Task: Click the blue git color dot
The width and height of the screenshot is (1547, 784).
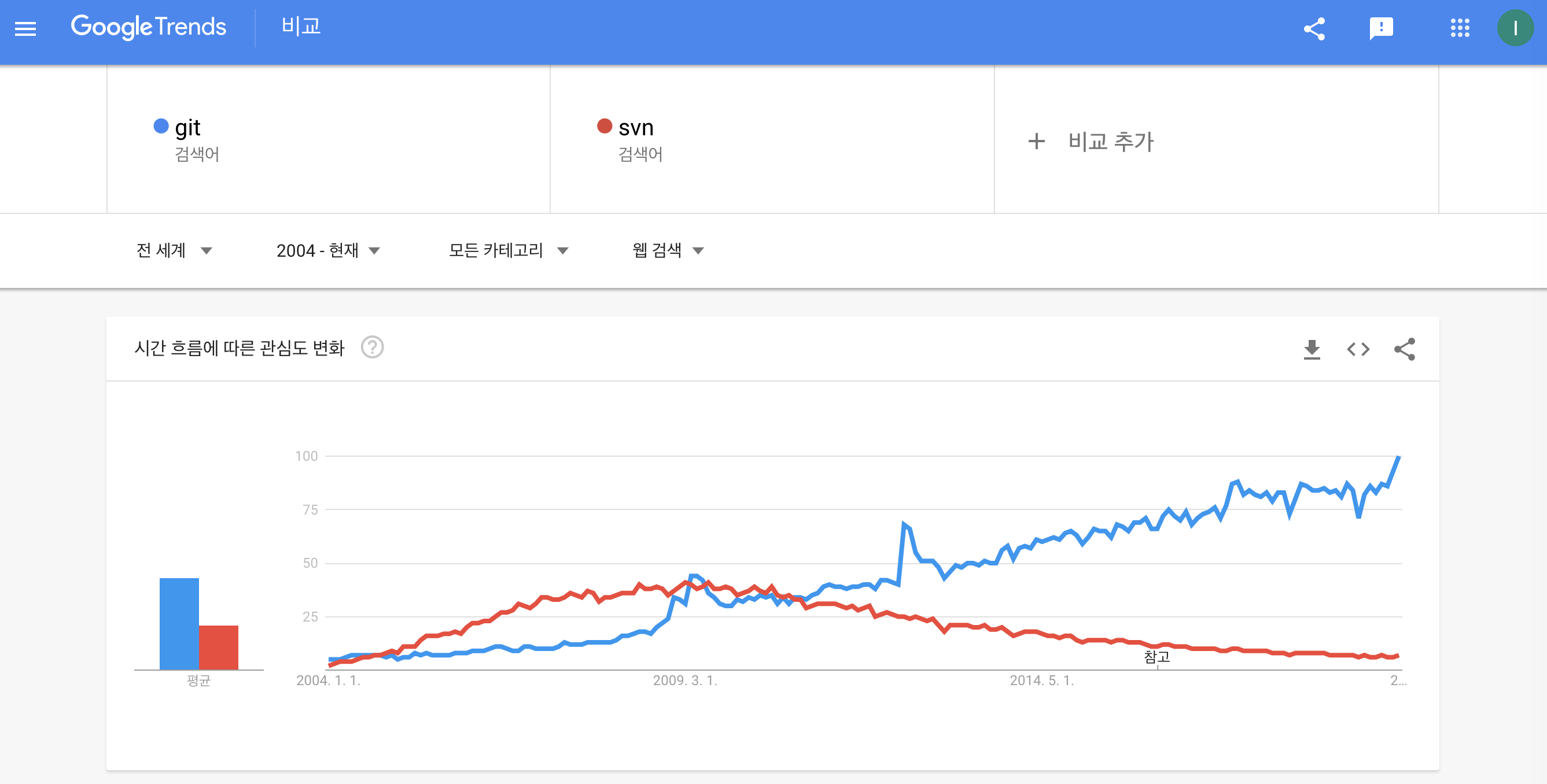Action: pos(161,126)
